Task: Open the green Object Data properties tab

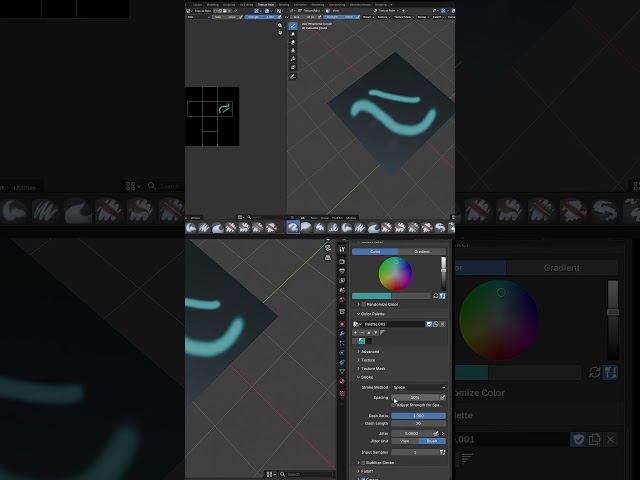Action: [x=342, y=371]
